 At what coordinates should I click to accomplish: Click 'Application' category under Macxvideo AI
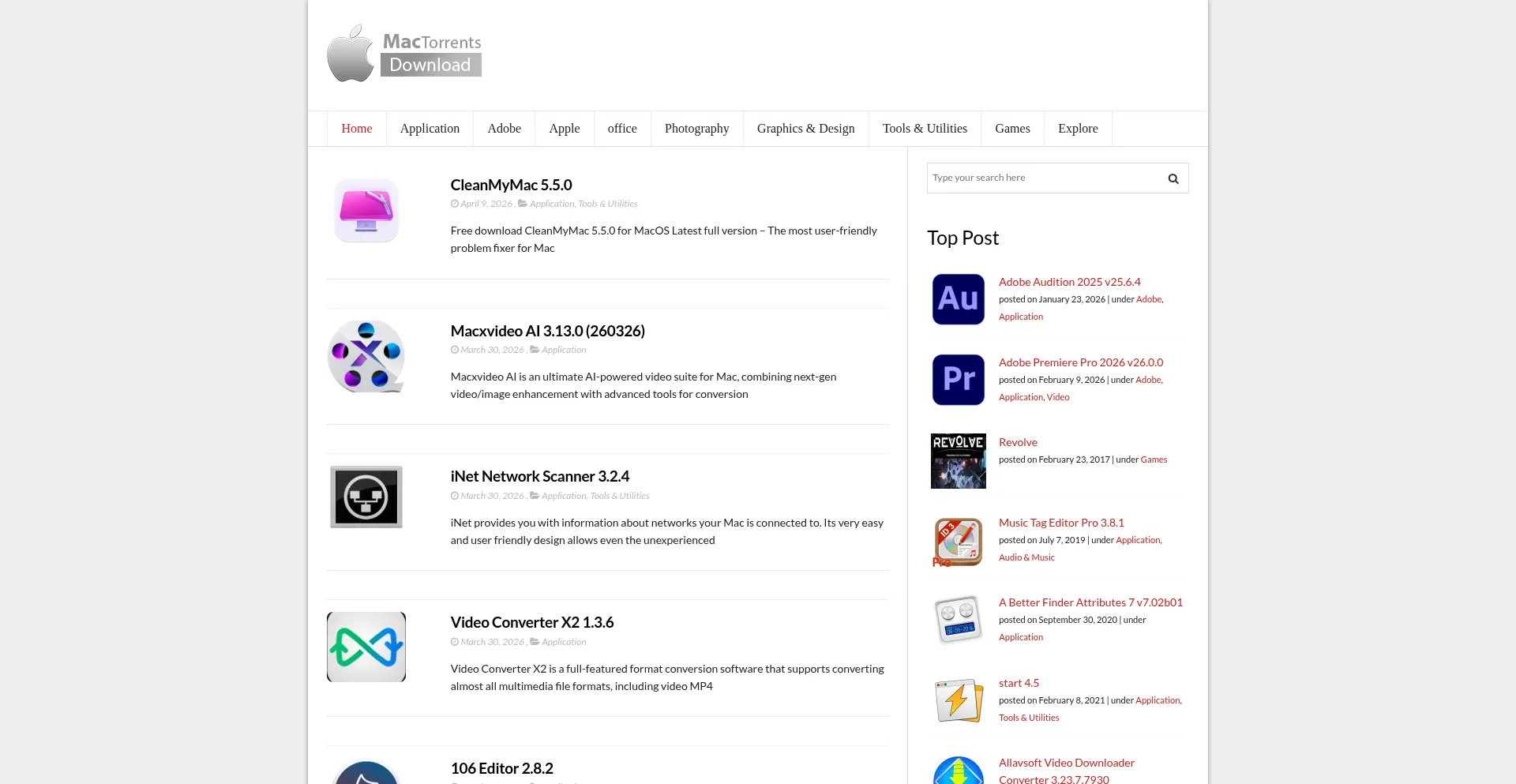[564, 350]
